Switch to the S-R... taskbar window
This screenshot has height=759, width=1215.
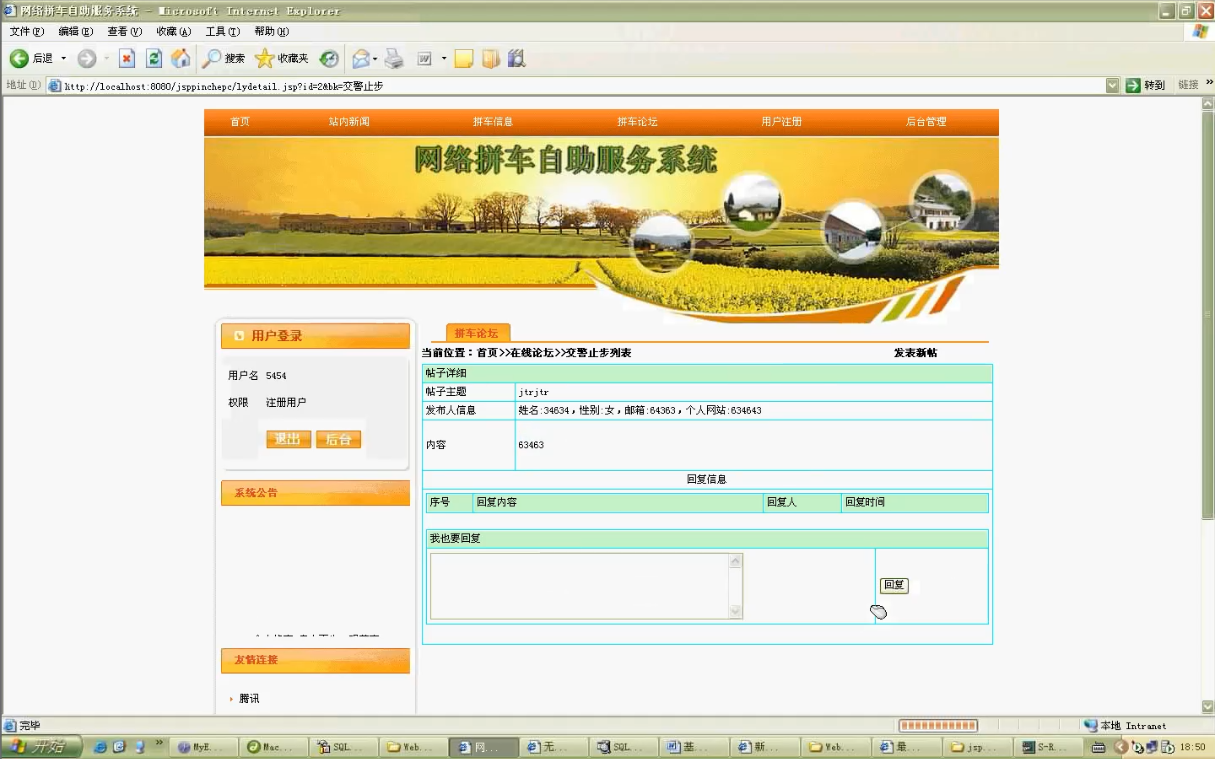[x=1049, y=747]
